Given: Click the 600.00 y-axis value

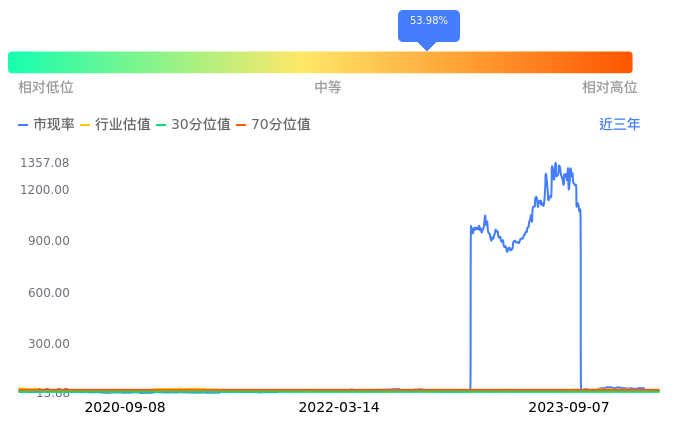Looking at the screenshot, I should pyautogui.click(x=47, y=293).
